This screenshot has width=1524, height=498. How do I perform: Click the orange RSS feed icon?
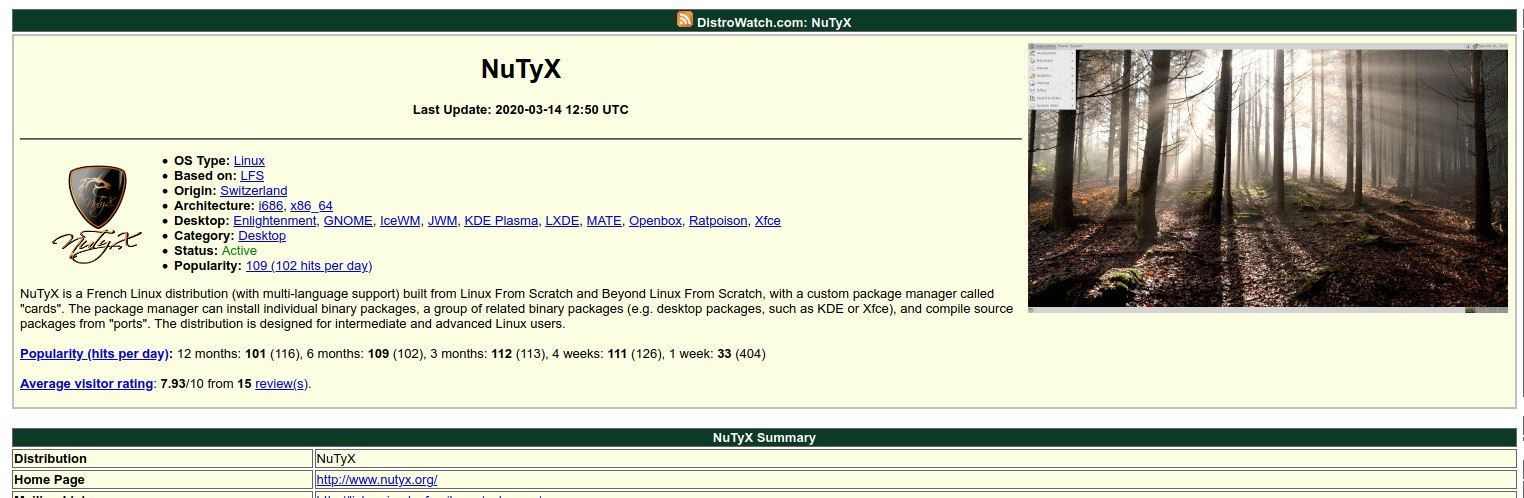click(685, 20)
